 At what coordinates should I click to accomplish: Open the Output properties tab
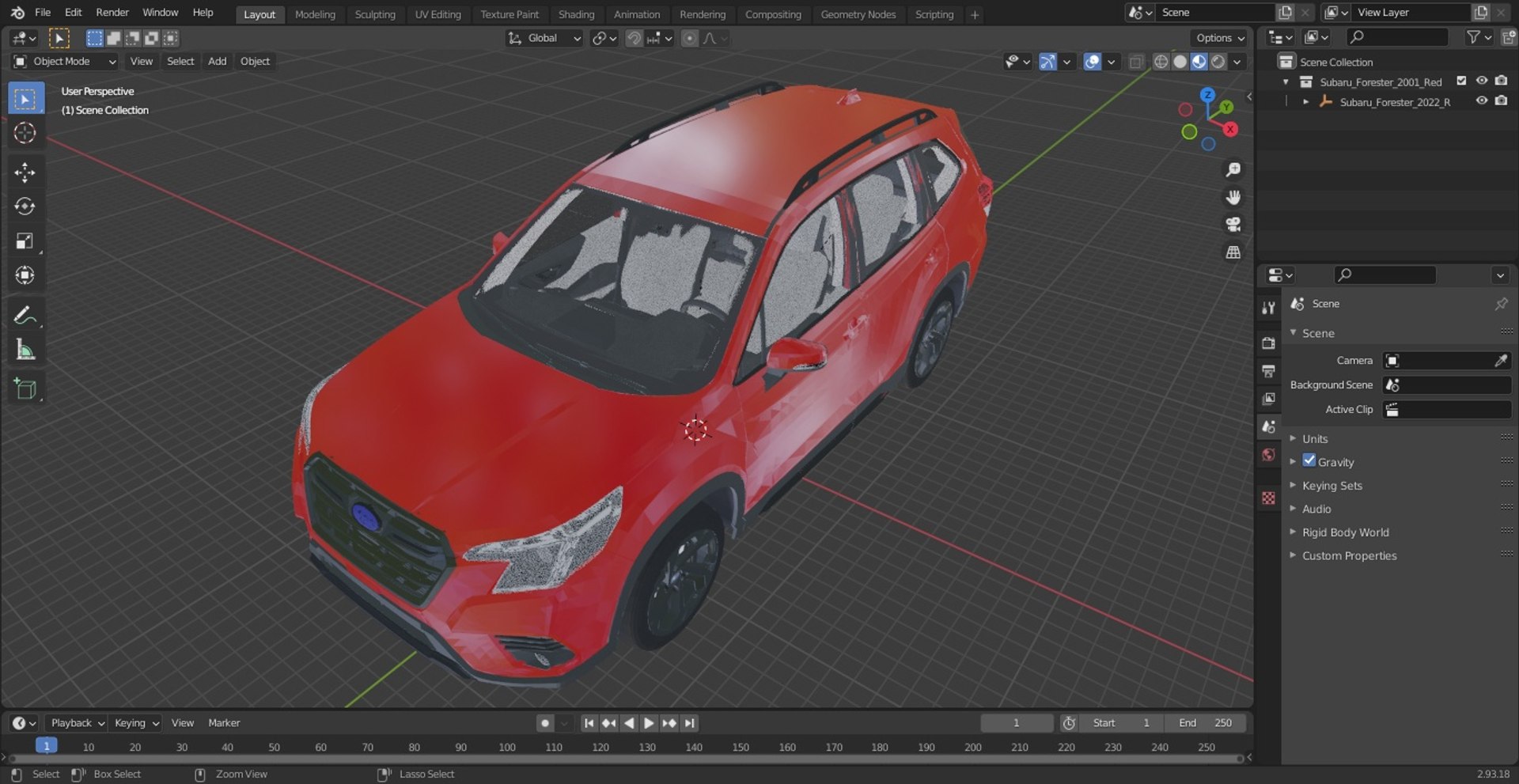pos(1269,371)
